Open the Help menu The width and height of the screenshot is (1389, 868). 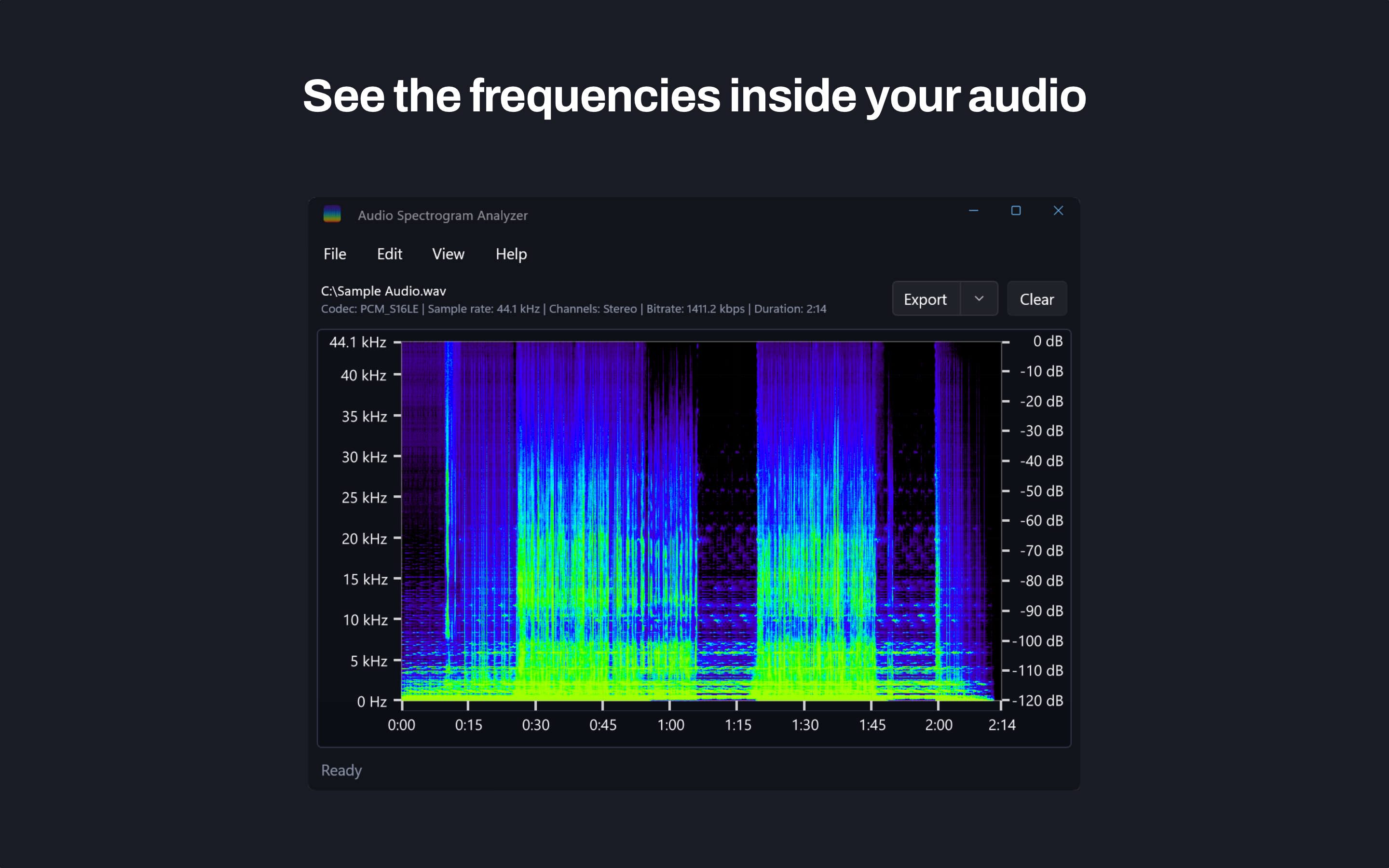click(511, 254)
